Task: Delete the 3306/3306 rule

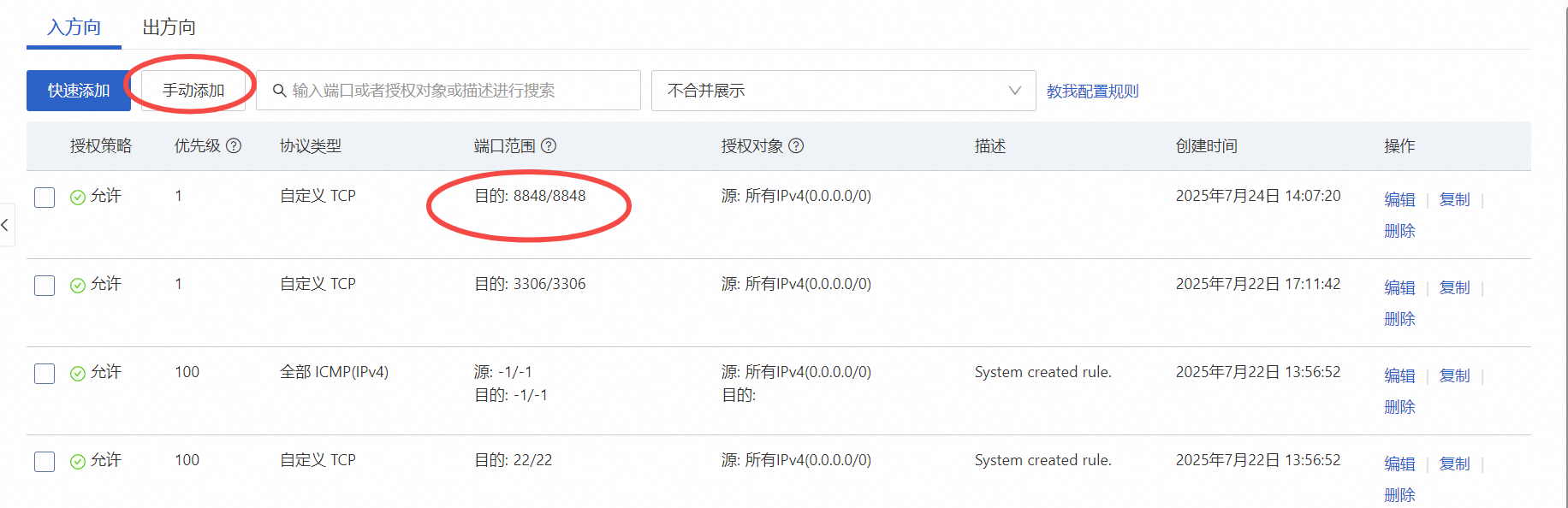Action: (x=1399, y=319)
